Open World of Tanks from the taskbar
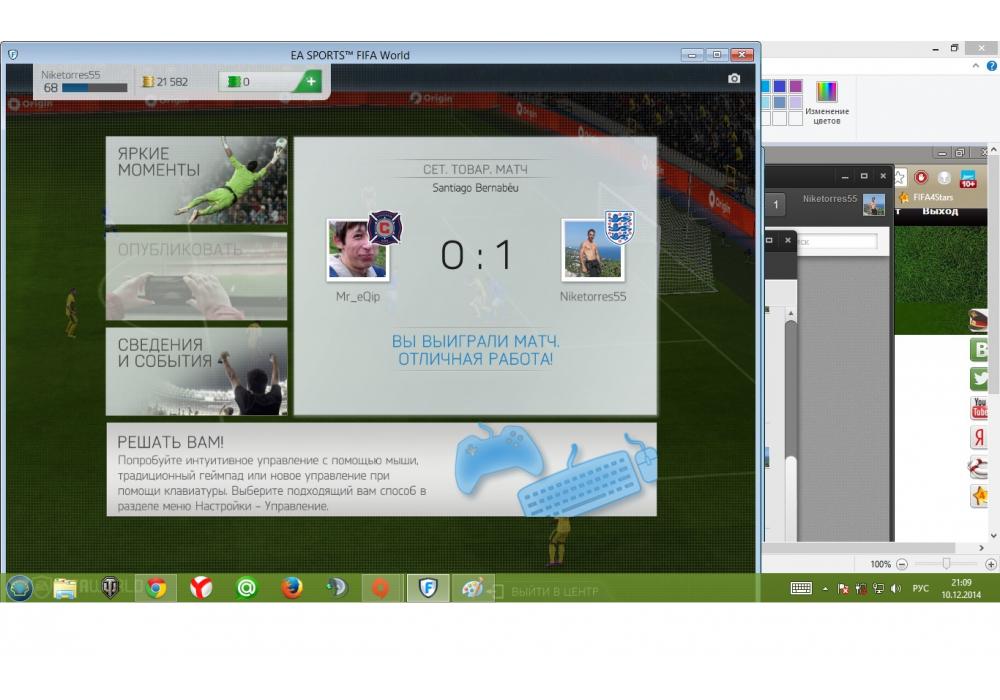Image resolution: width=1000 pixels, height=700 pixels. click(110, 587)
